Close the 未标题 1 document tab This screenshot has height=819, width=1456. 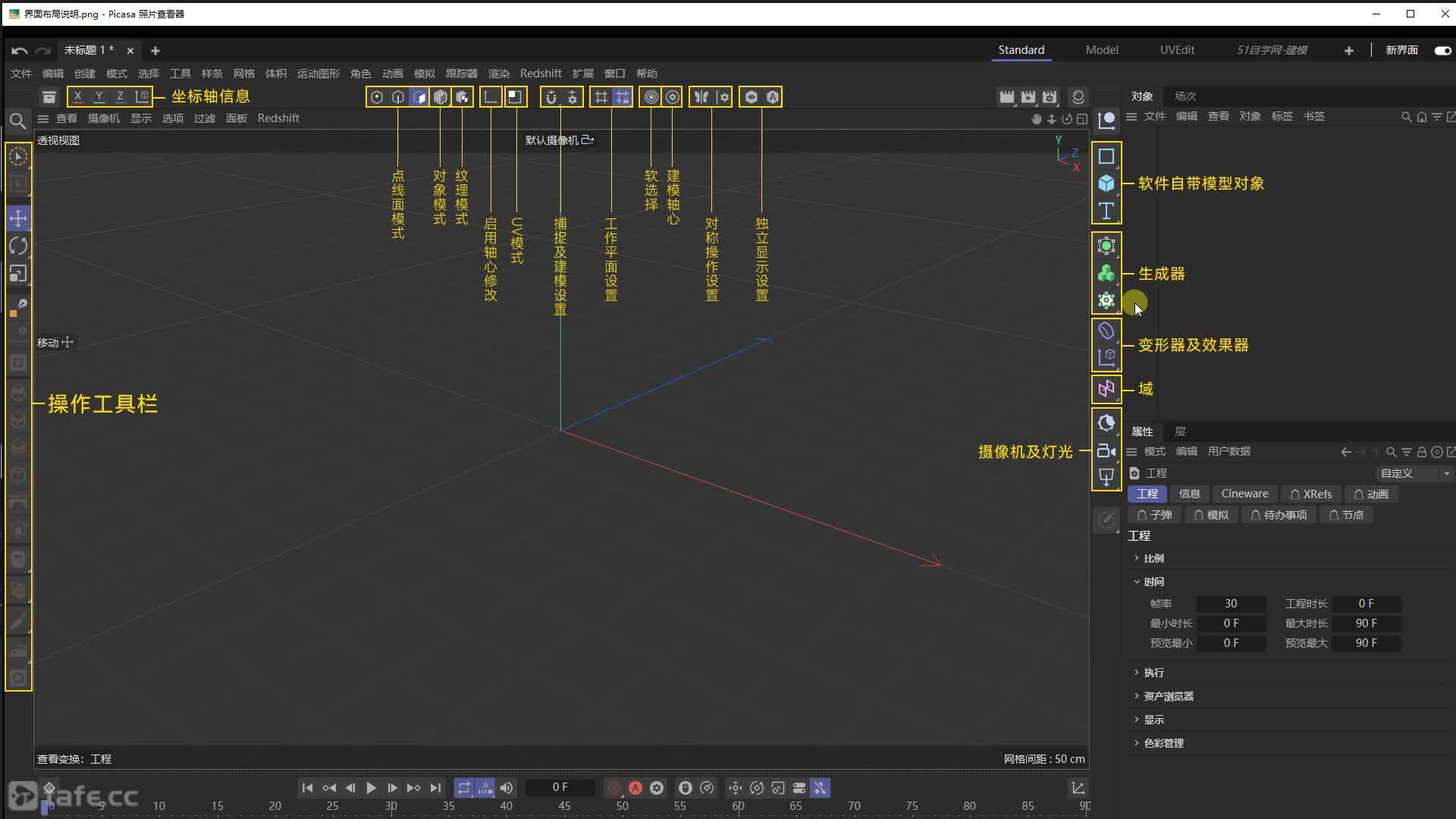130,51
